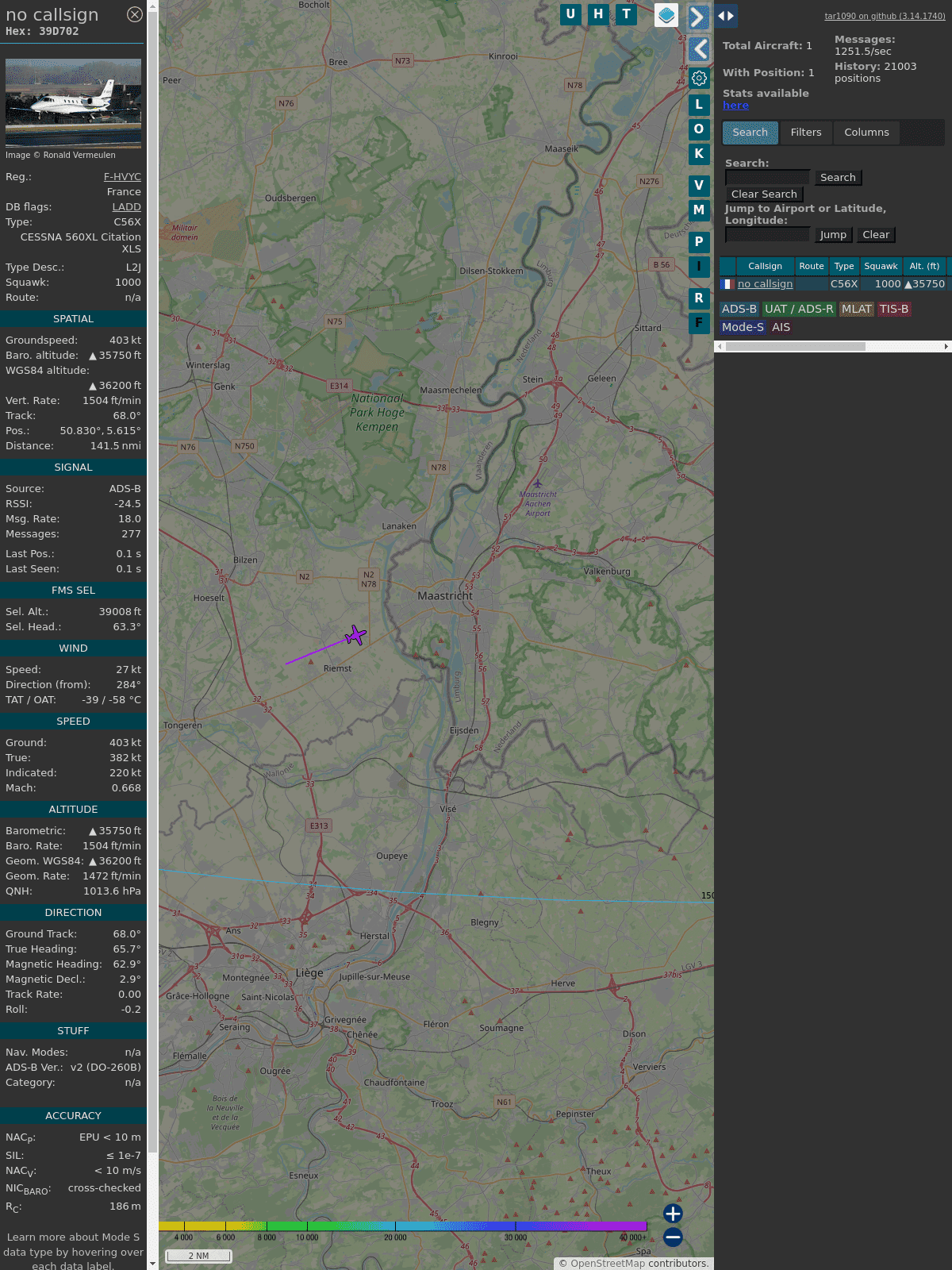
Task: Open tar1090 on github link
Action: (885, 16)
